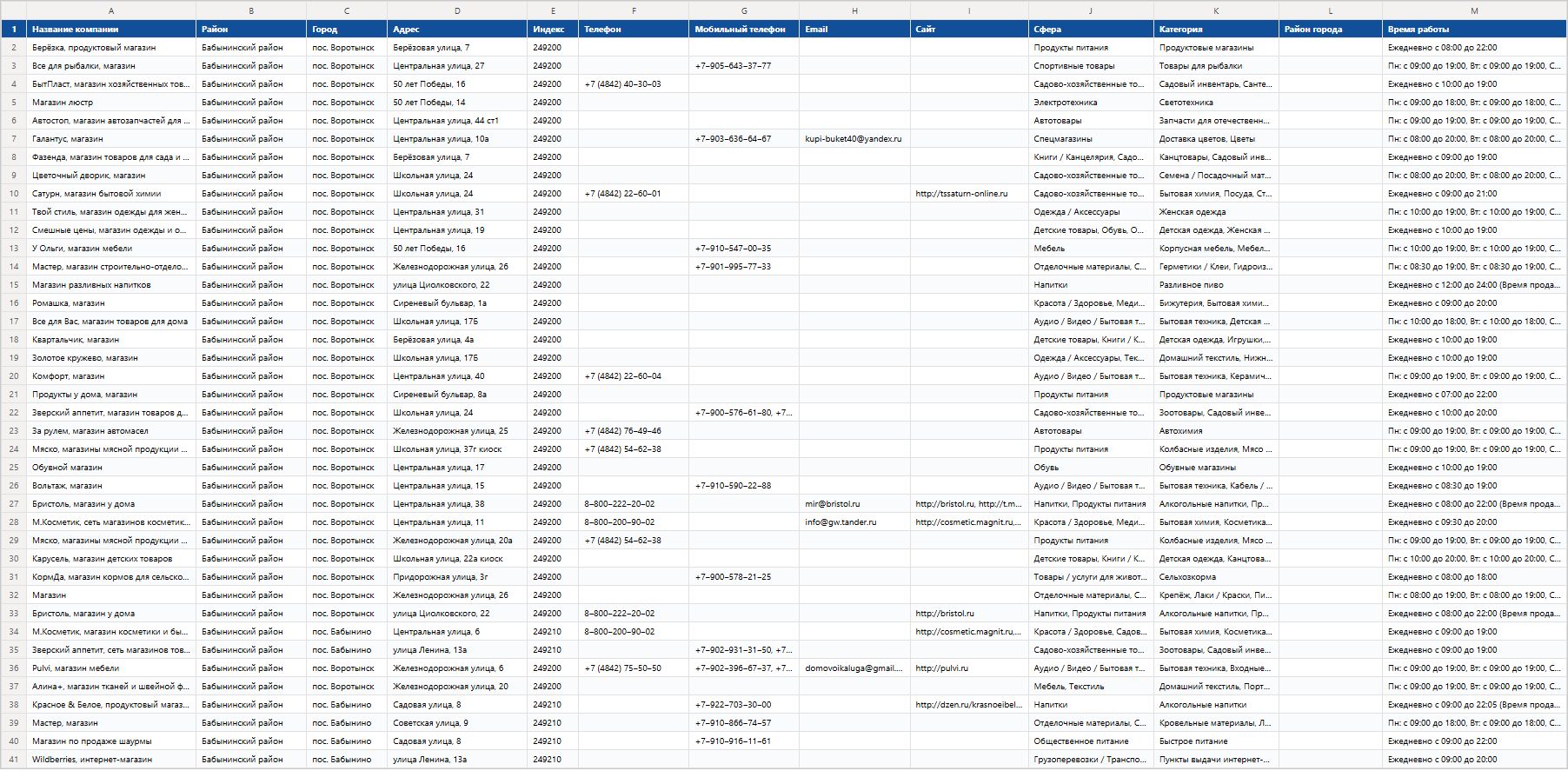Click site 'http://tssaturn-online.ru'
The width and height of the screenshot is (1568, 784).
[x=969, y=194]
